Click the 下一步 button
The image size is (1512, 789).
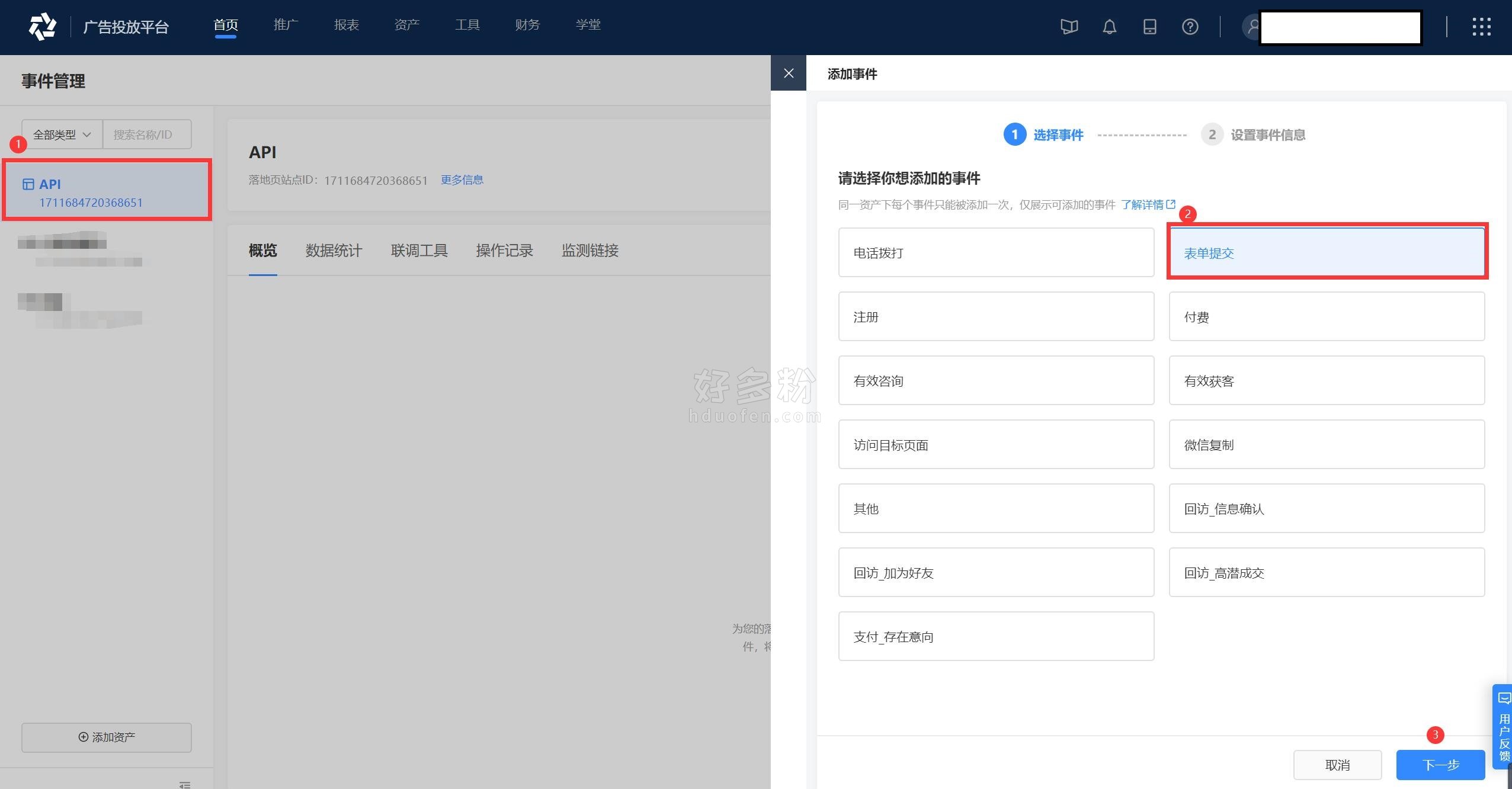coord(1440,765)
